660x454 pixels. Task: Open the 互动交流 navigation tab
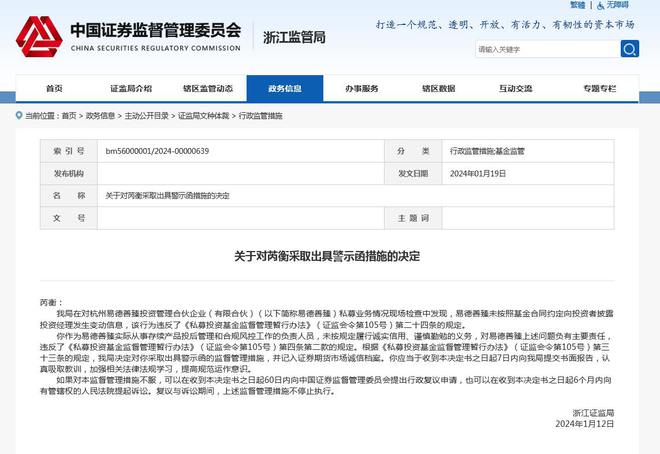point(516,88)
